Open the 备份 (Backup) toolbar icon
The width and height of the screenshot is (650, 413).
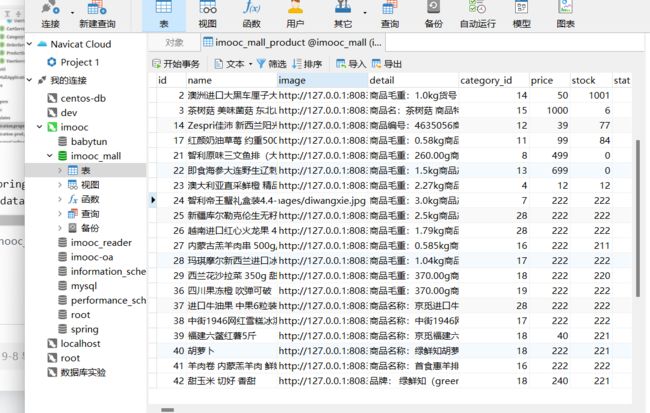(434, 15)
